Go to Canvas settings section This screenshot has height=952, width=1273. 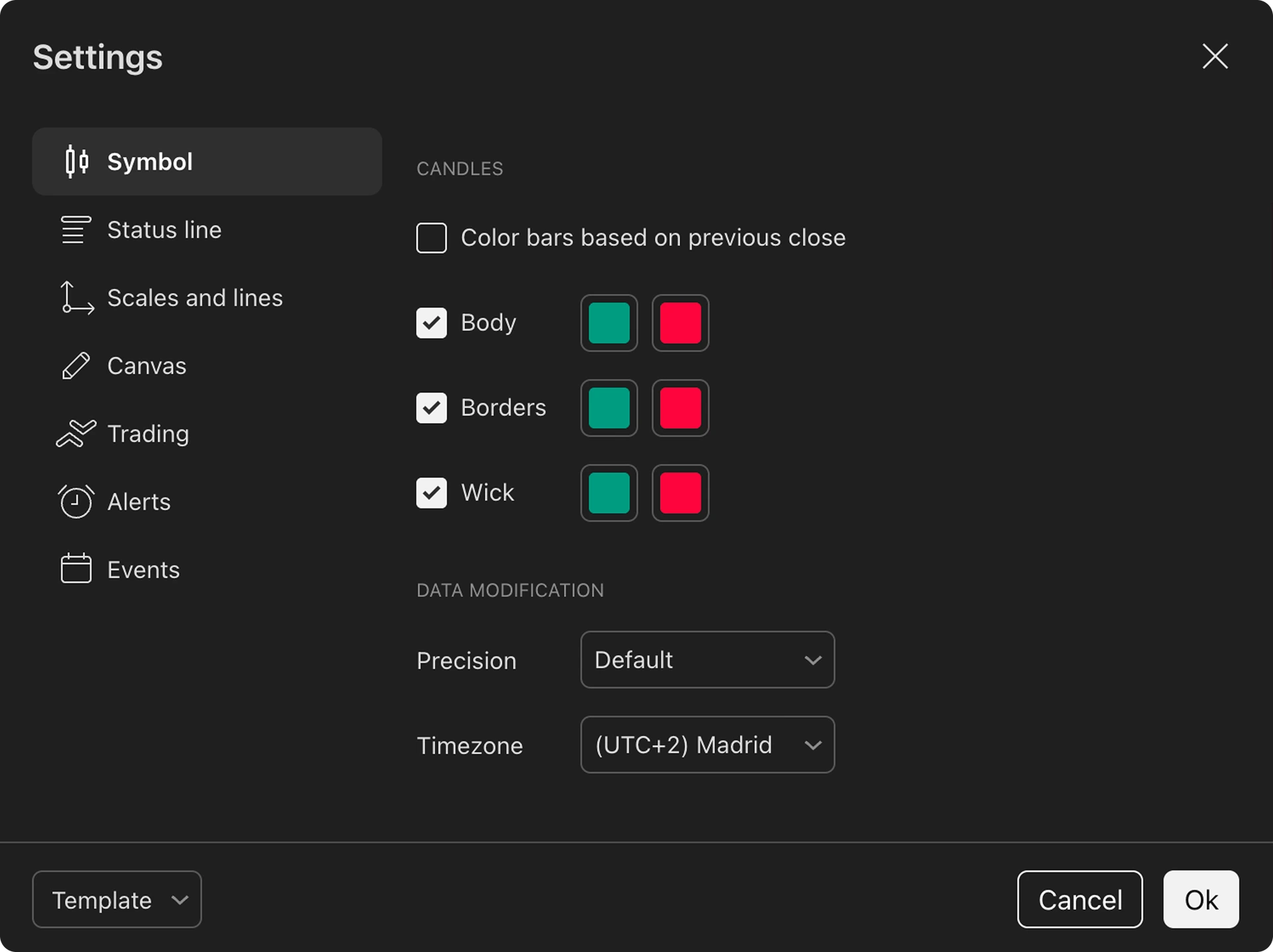[x=207, y=365]
